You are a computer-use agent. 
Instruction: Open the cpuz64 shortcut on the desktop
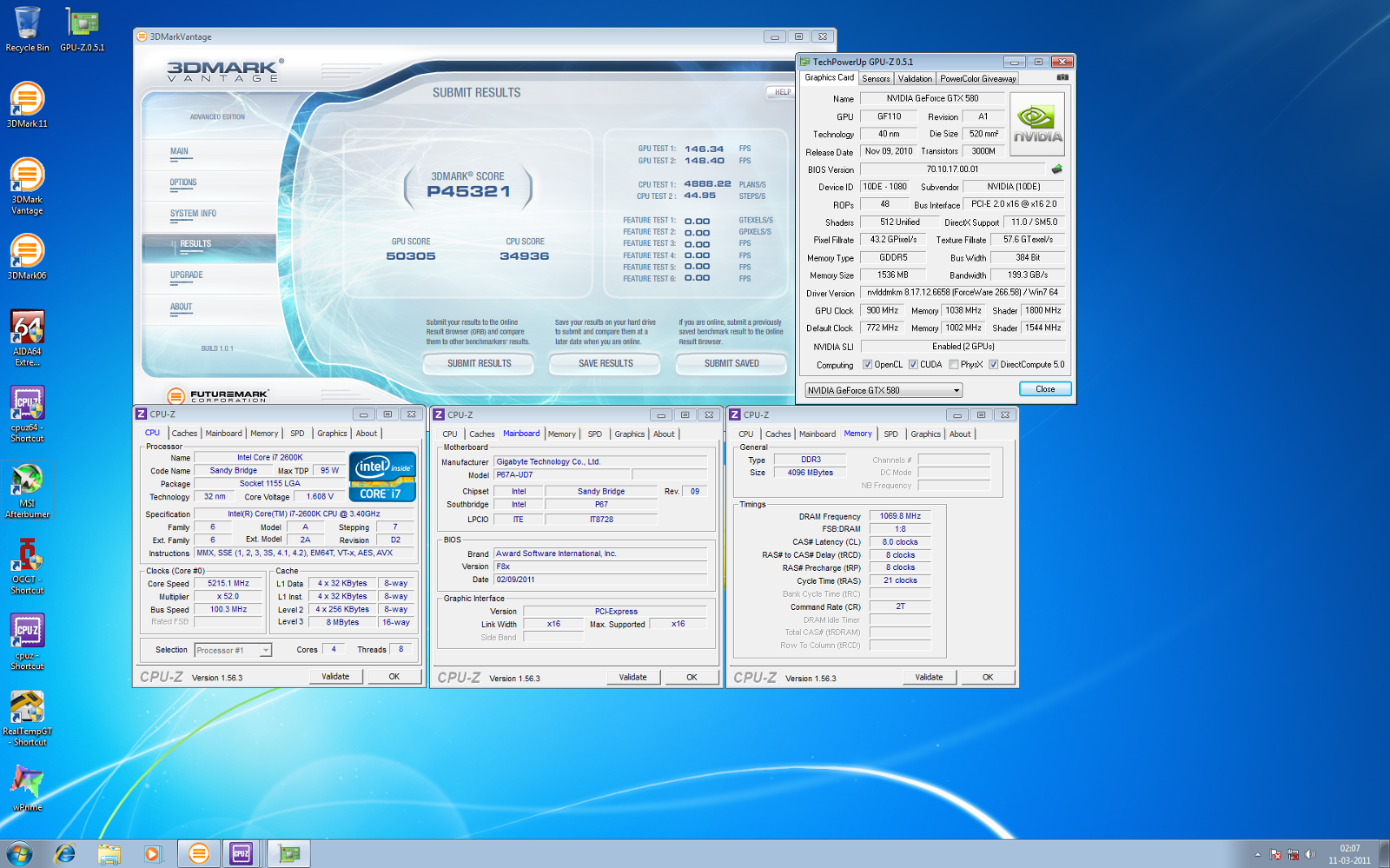(27, 414)
